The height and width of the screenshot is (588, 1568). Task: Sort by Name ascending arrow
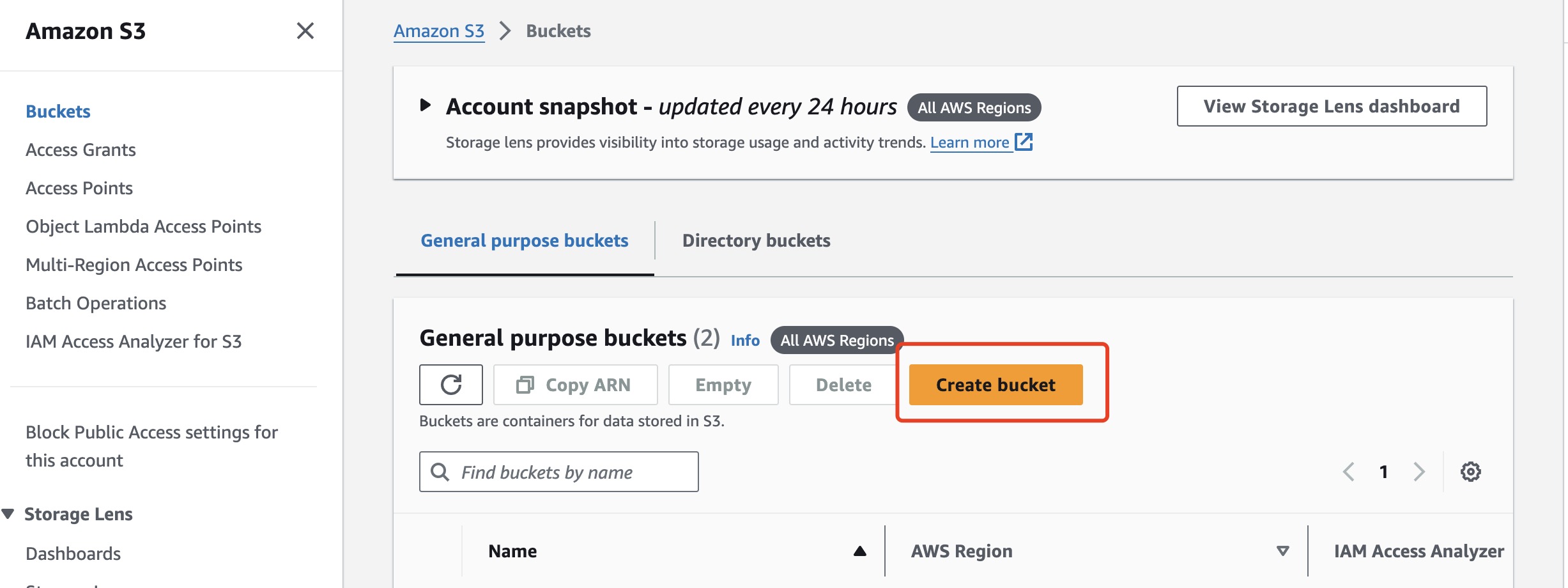point(860,551)
